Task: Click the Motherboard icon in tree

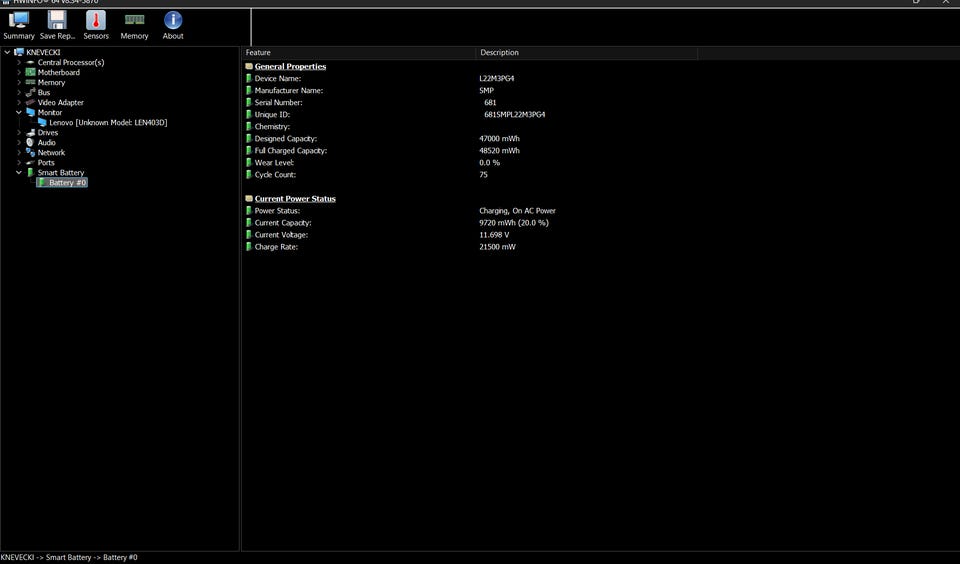Action: pos(31,72)
